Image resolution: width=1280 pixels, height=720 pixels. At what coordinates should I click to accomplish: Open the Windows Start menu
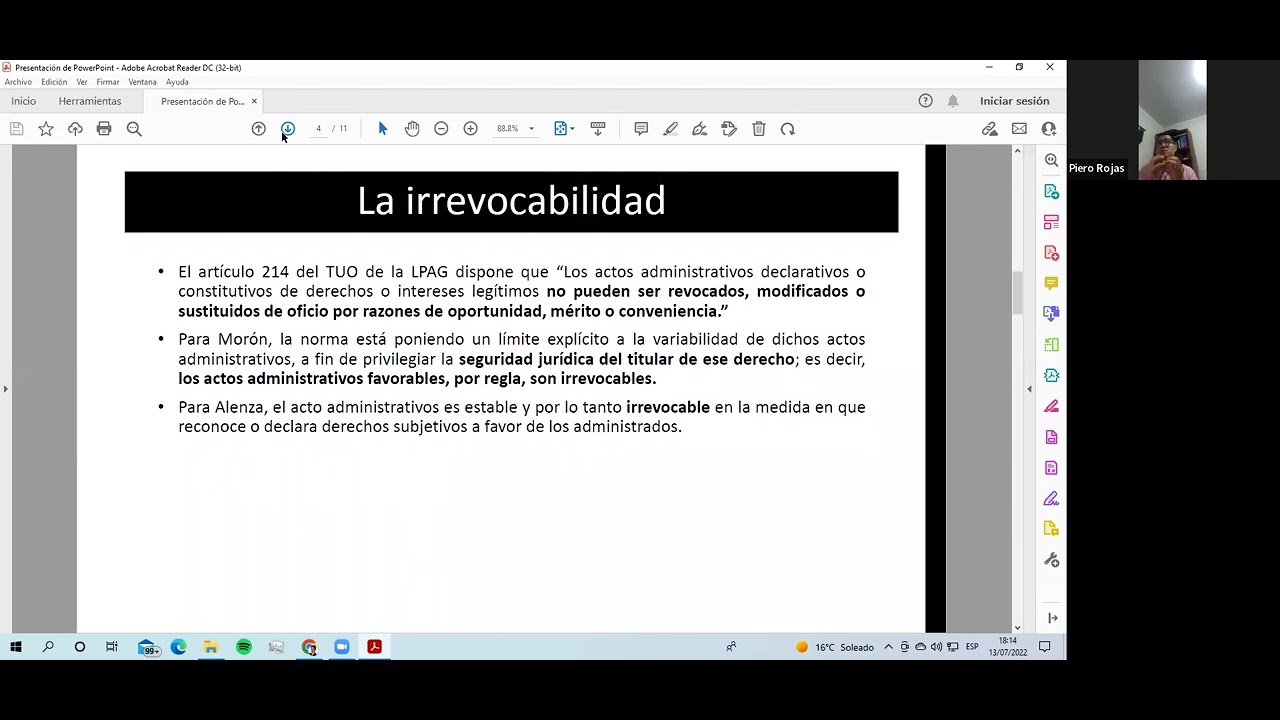click(16, 647)
